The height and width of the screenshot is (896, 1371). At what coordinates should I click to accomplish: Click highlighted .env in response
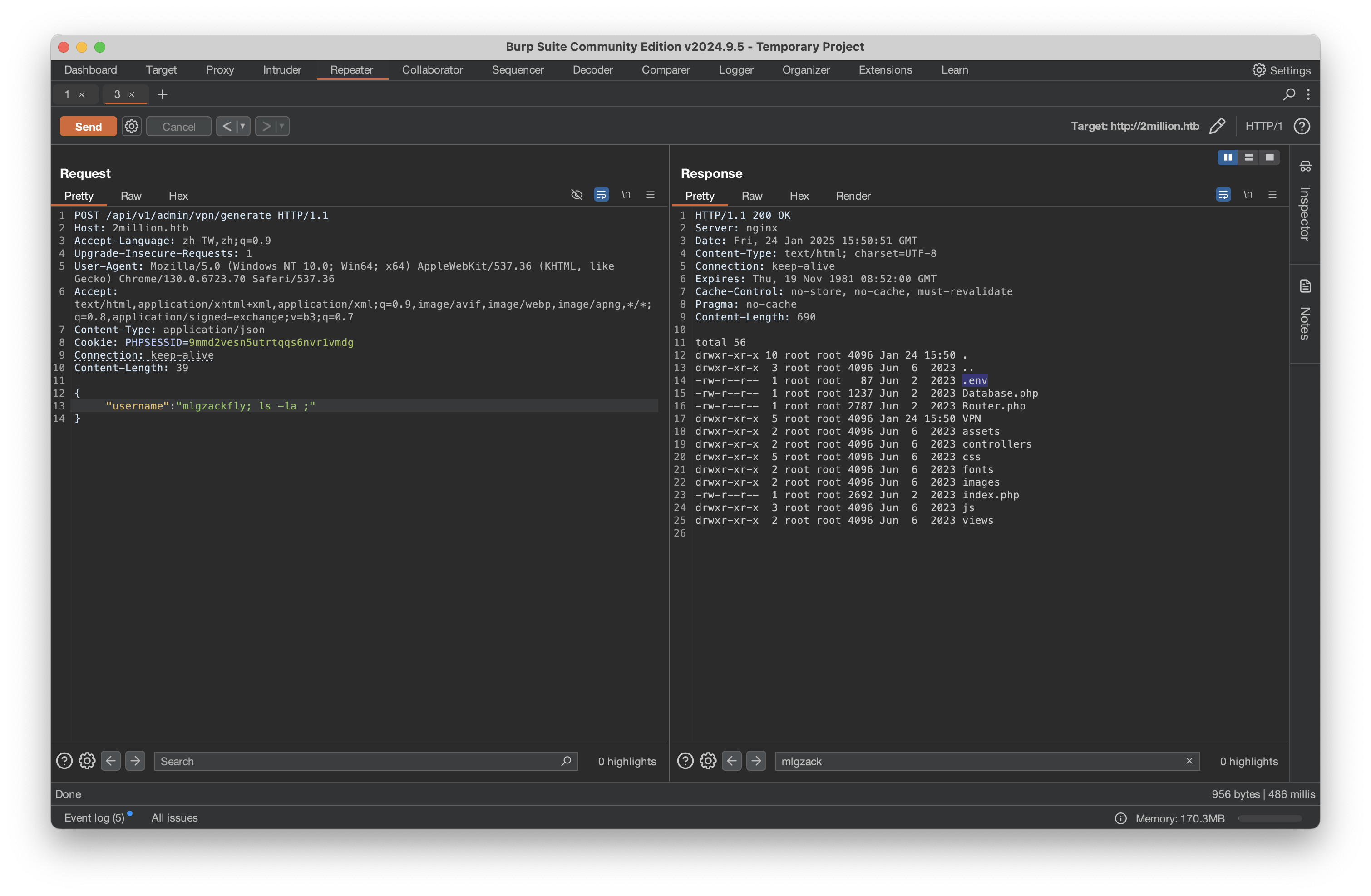point(975,381)
